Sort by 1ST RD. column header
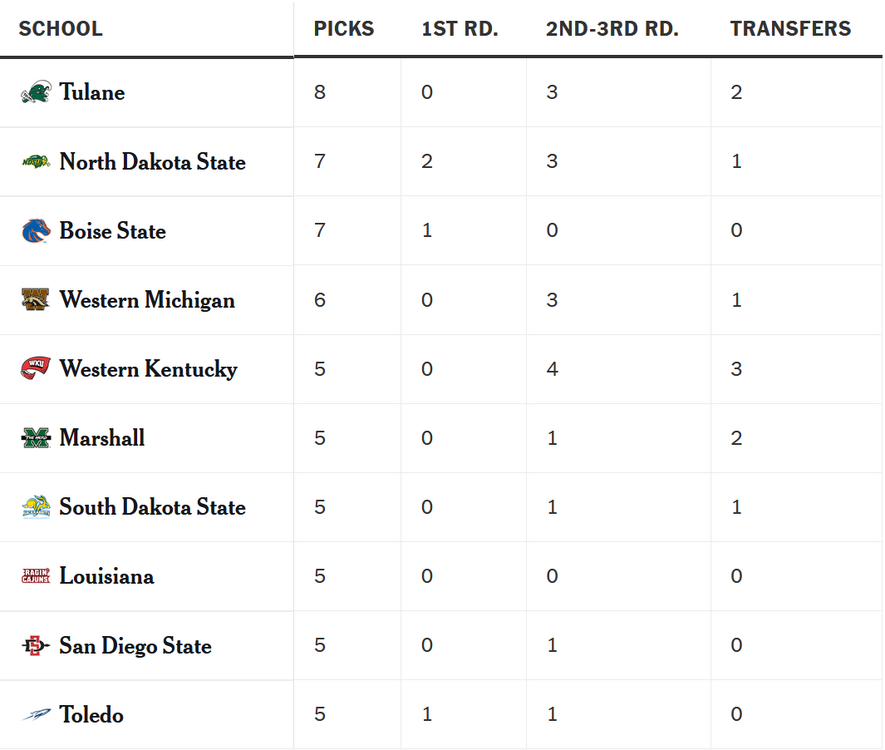The image size is (885, 750). pyautogui.click(x=459, y=28)
